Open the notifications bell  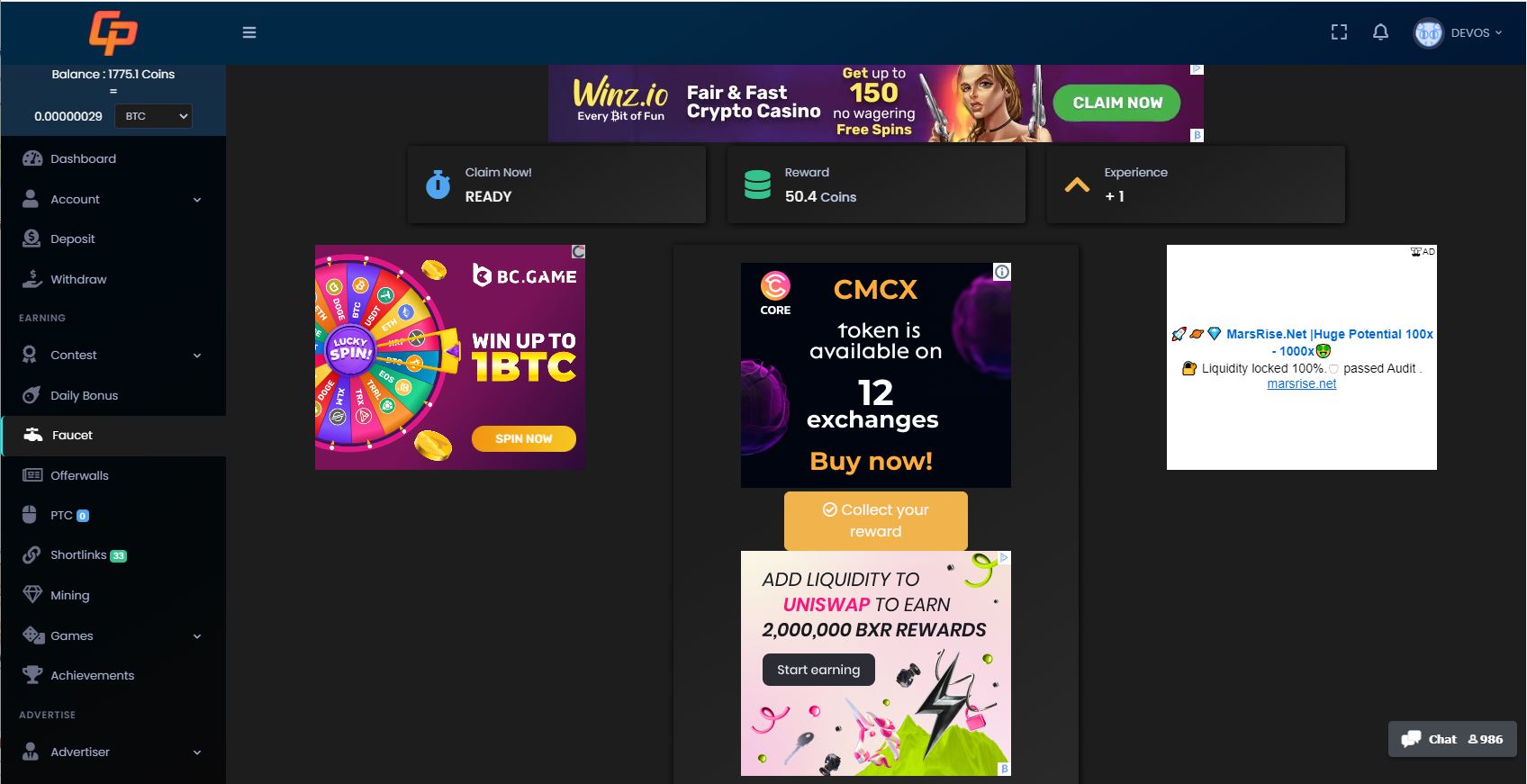(1380, 32)
